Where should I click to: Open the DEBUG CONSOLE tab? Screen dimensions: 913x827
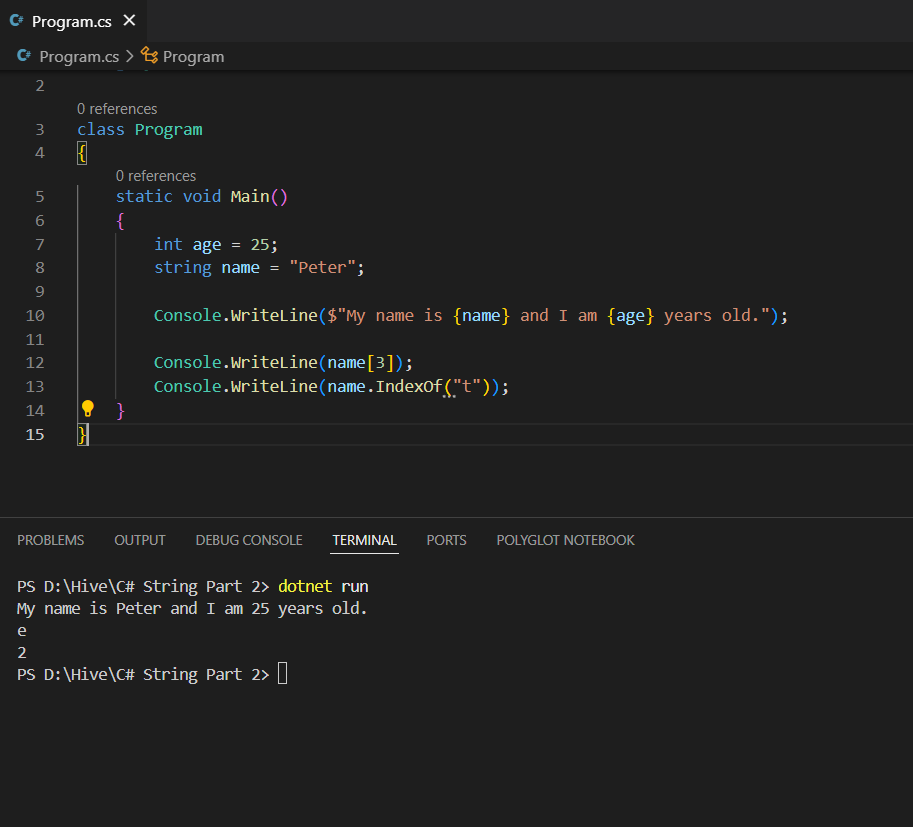(249, 540)
